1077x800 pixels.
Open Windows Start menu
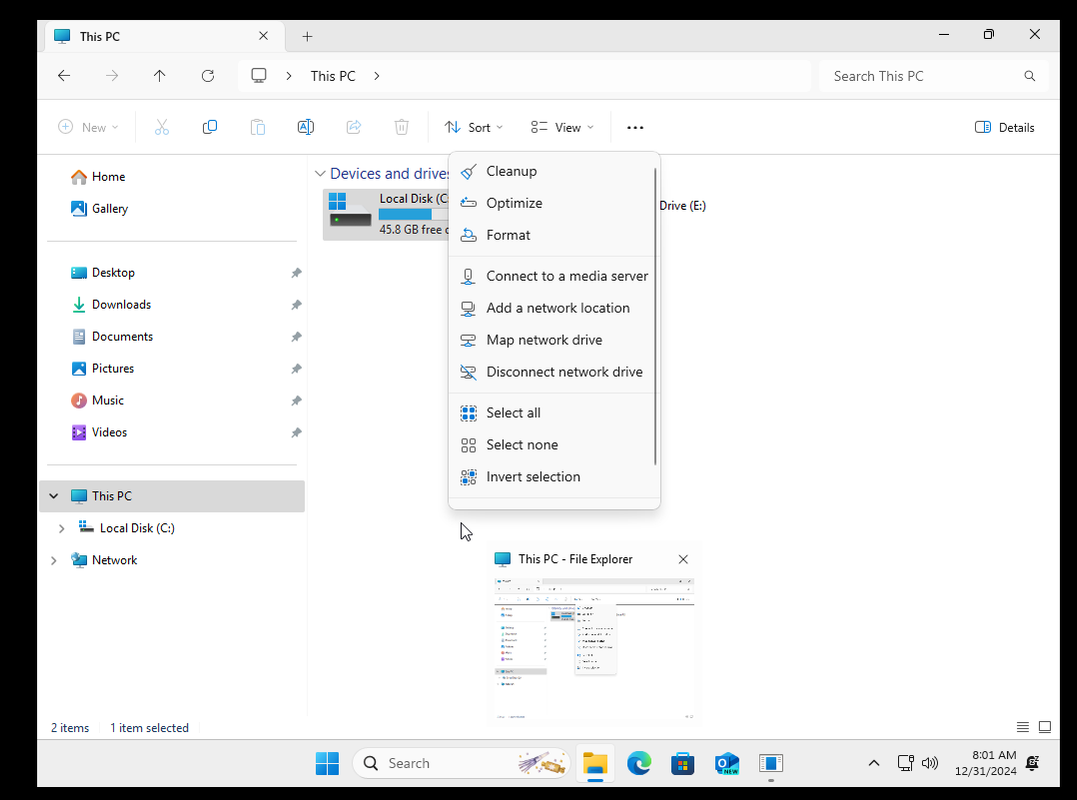[x=327, y=763]
